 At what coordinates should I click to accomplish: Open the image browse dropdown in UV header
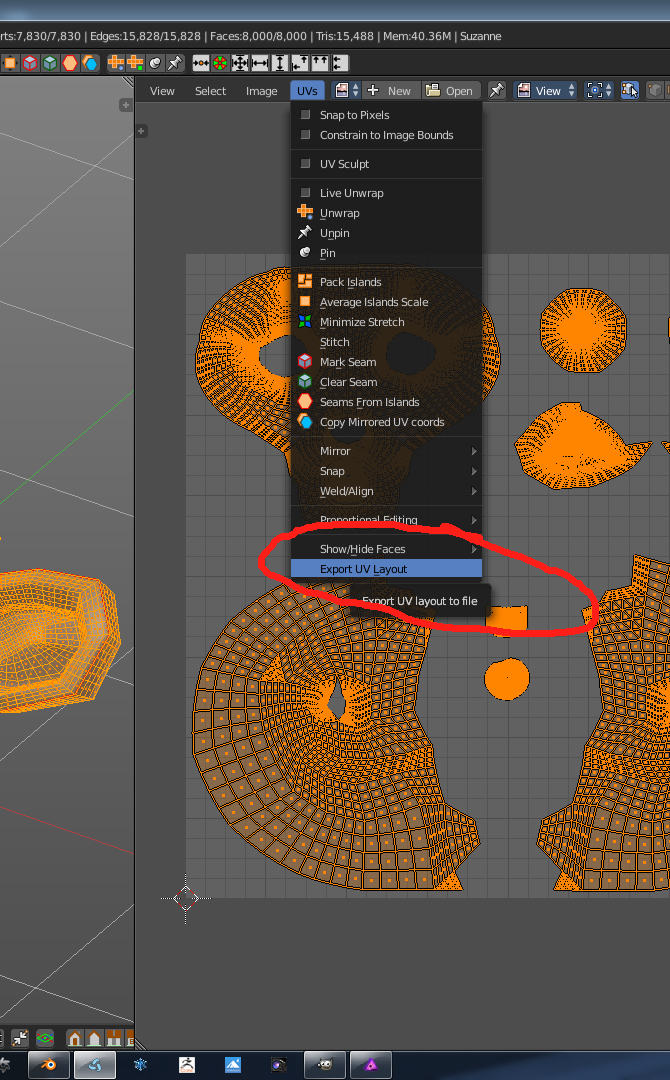[x=346, y=90]
